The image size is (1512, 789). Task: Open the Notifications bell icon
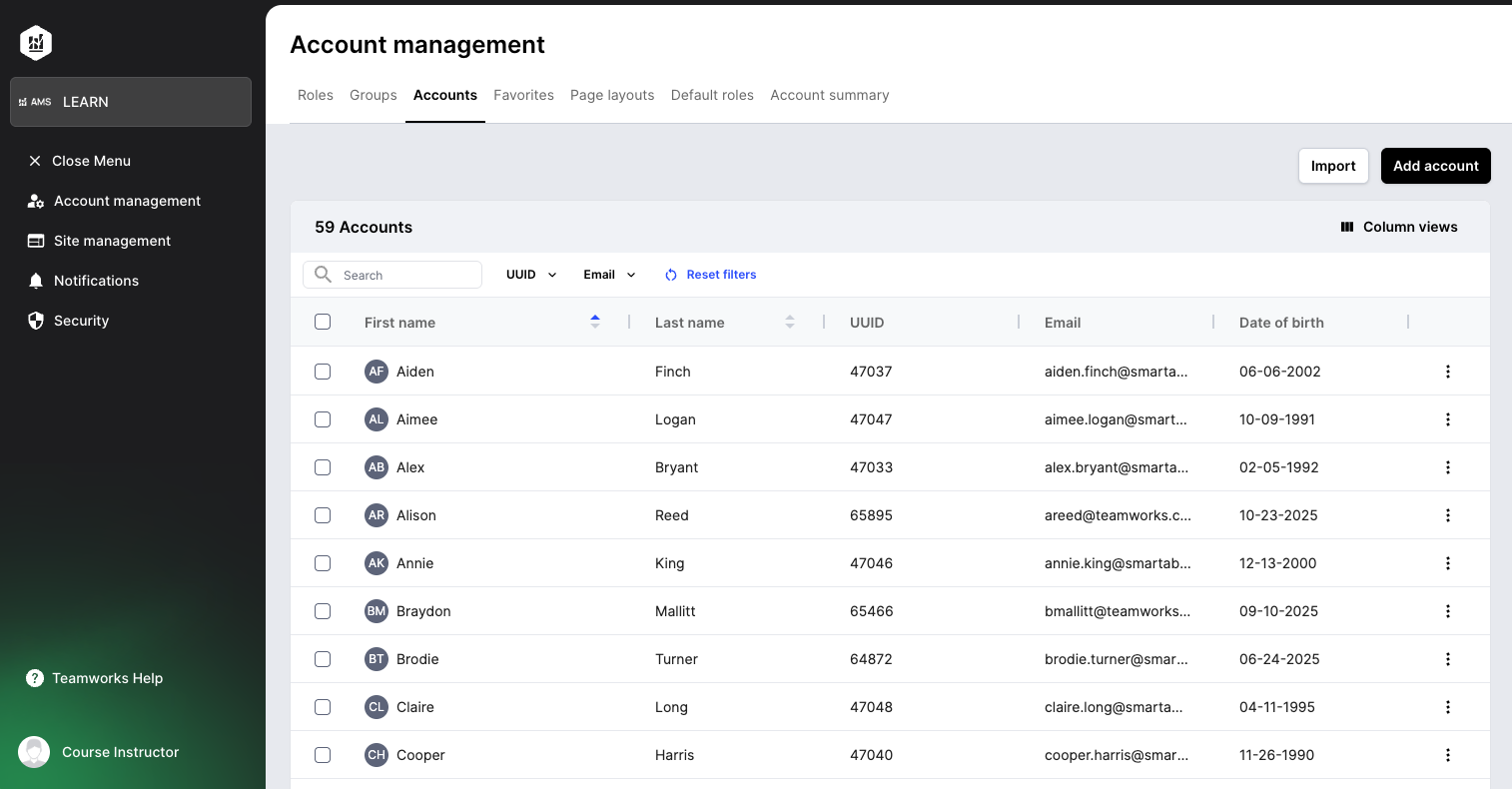click(x=36, y=281)
